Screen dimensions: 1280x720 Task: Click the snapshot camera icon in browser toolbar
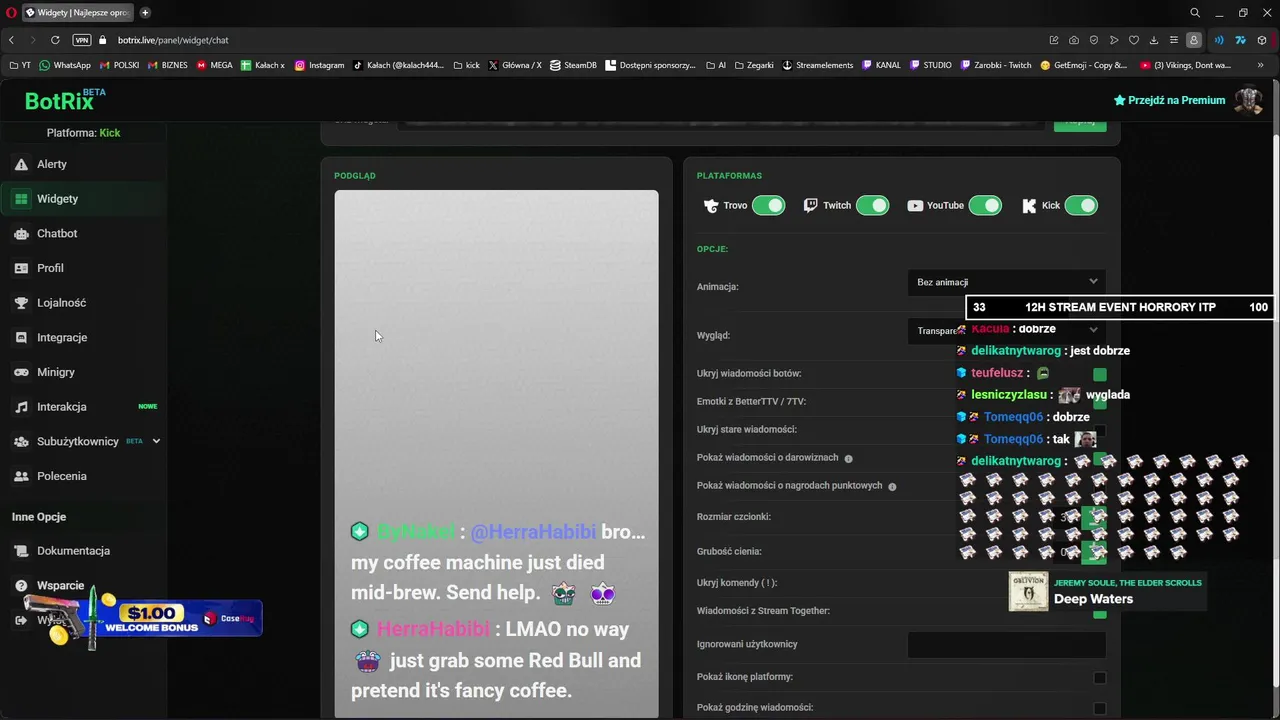pyautogui.click(x=1074, y=40)
